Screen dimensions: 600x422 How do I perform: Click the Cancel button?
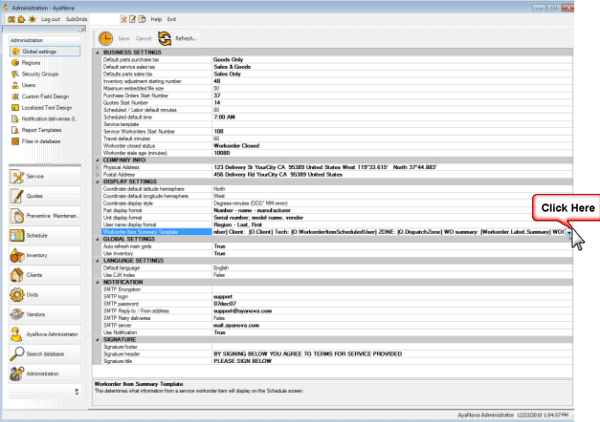pyautogui.click(x=143, y=38)
